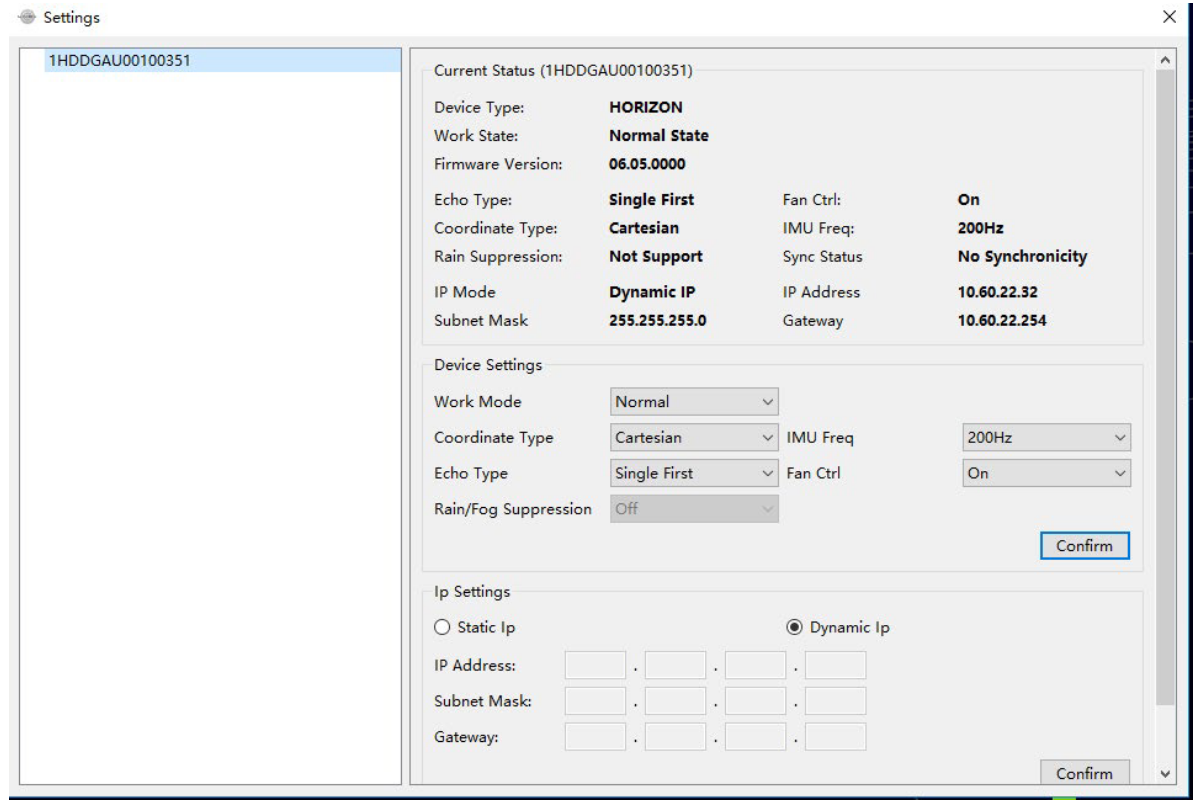1197x801 pixels.
Task: Confirm the Ip Settings
Action: [x=1084, y=772]
